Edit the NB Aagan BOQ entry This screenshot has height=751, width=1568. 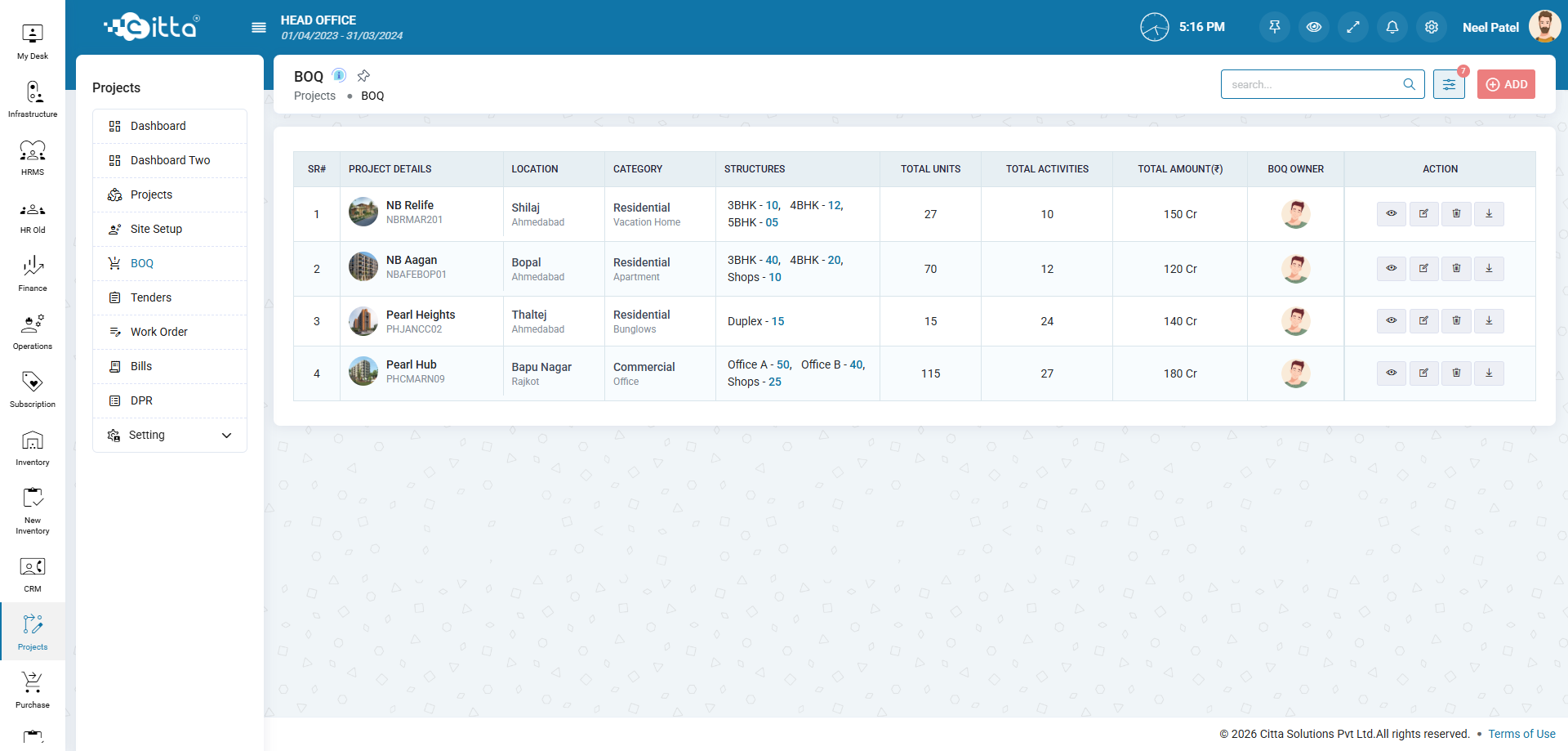(1423, 269)
